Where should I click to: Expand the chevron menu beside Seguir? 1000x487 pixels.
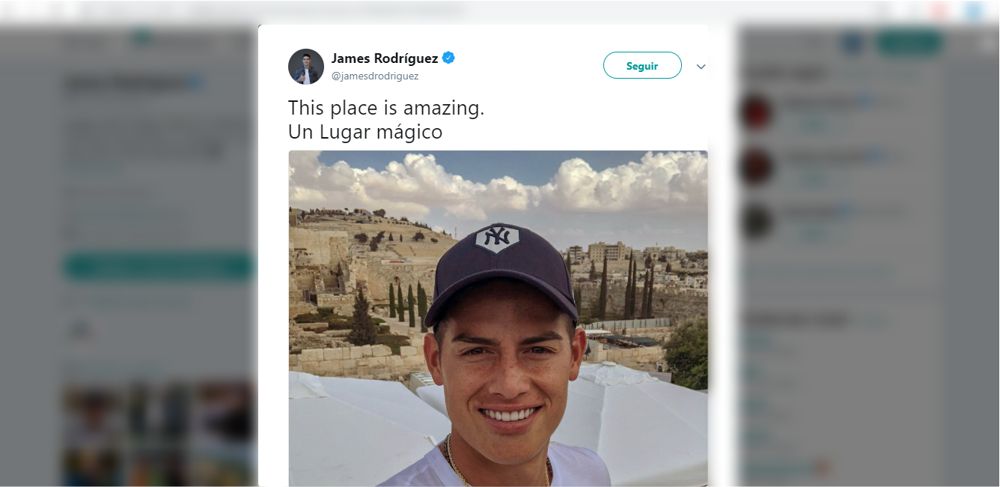701,66
